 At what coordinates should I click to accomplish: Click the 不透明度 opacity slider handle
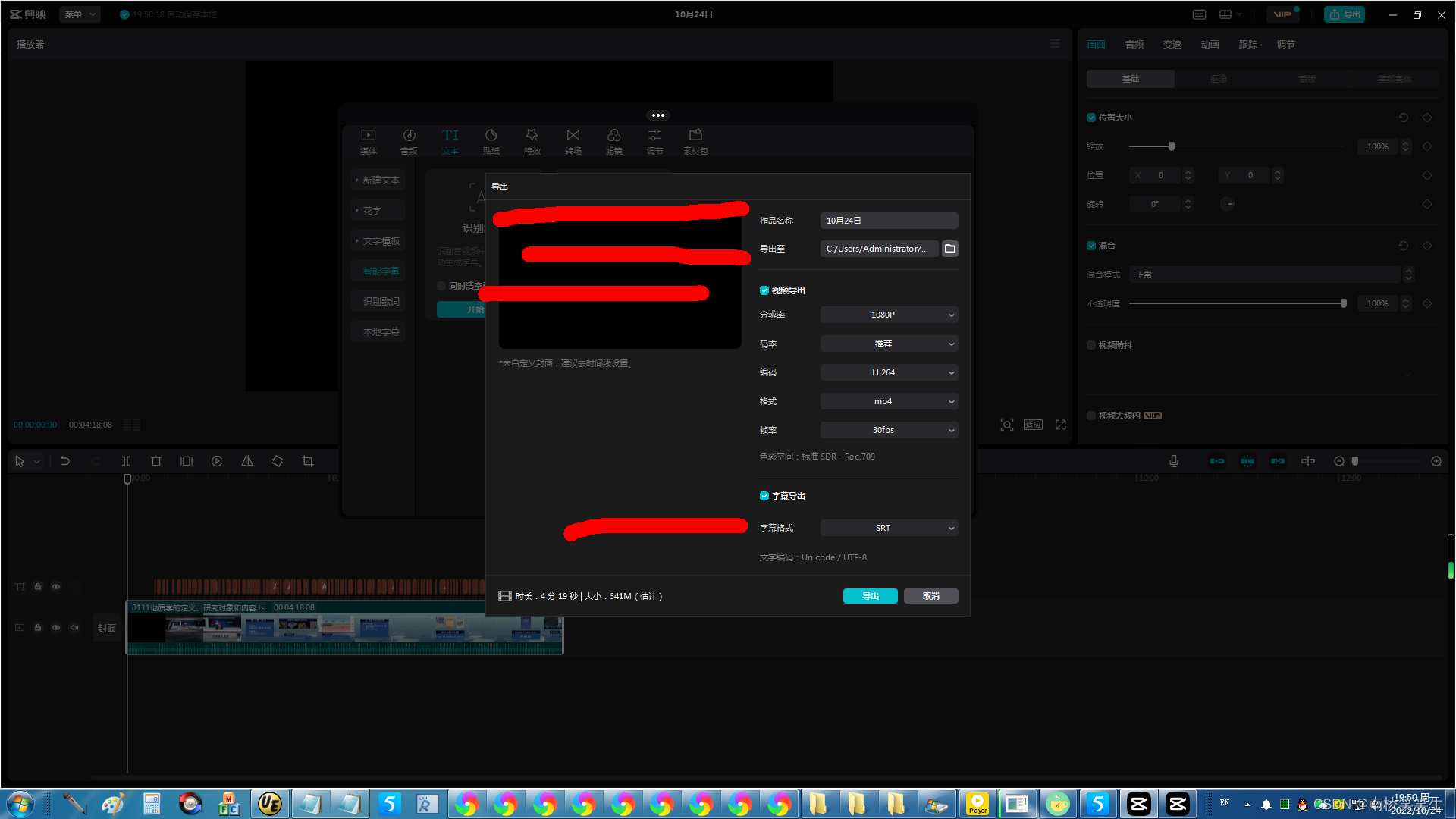(1343, 303)
